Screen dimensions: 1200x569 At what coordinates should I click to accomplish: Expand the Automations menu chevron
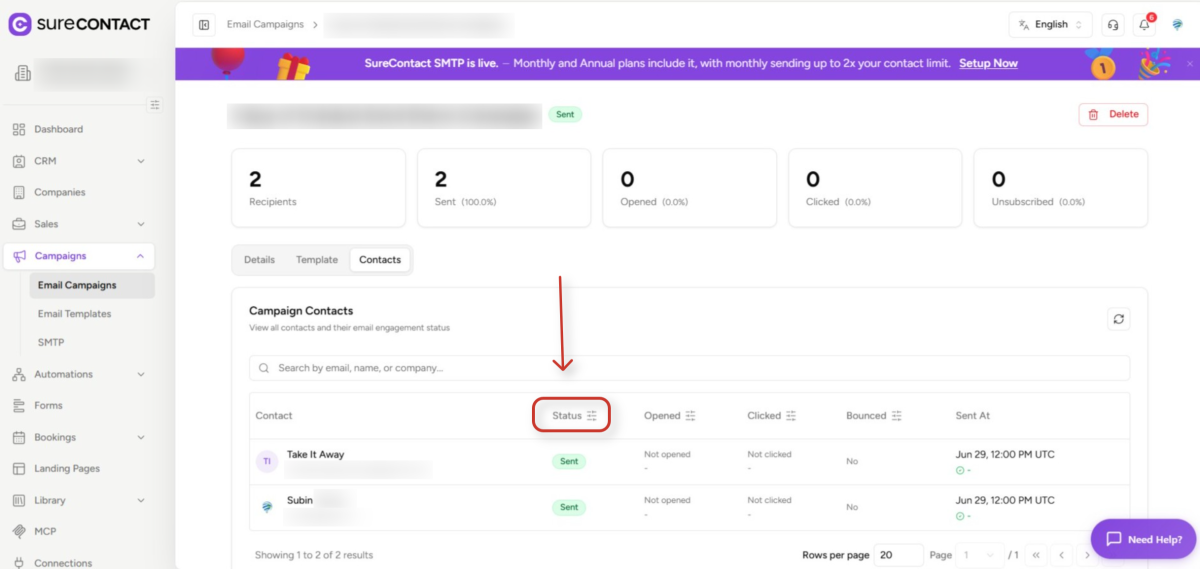click(141, 374)
